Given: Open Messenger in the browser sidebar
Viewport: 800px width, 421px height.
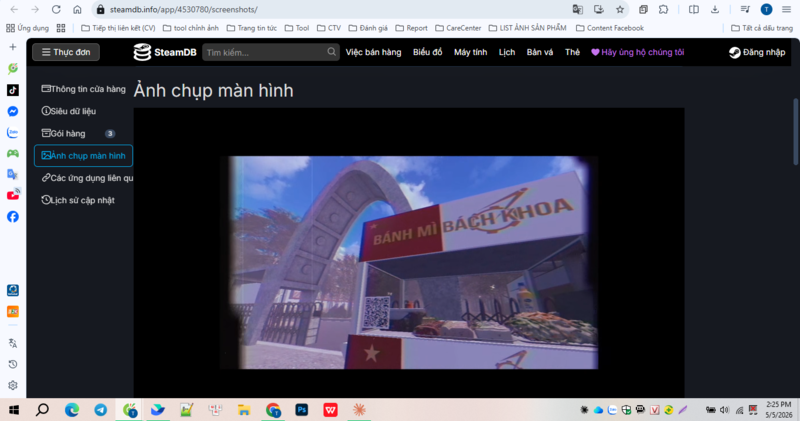Looking at the screenshot, I should [13, 111].
